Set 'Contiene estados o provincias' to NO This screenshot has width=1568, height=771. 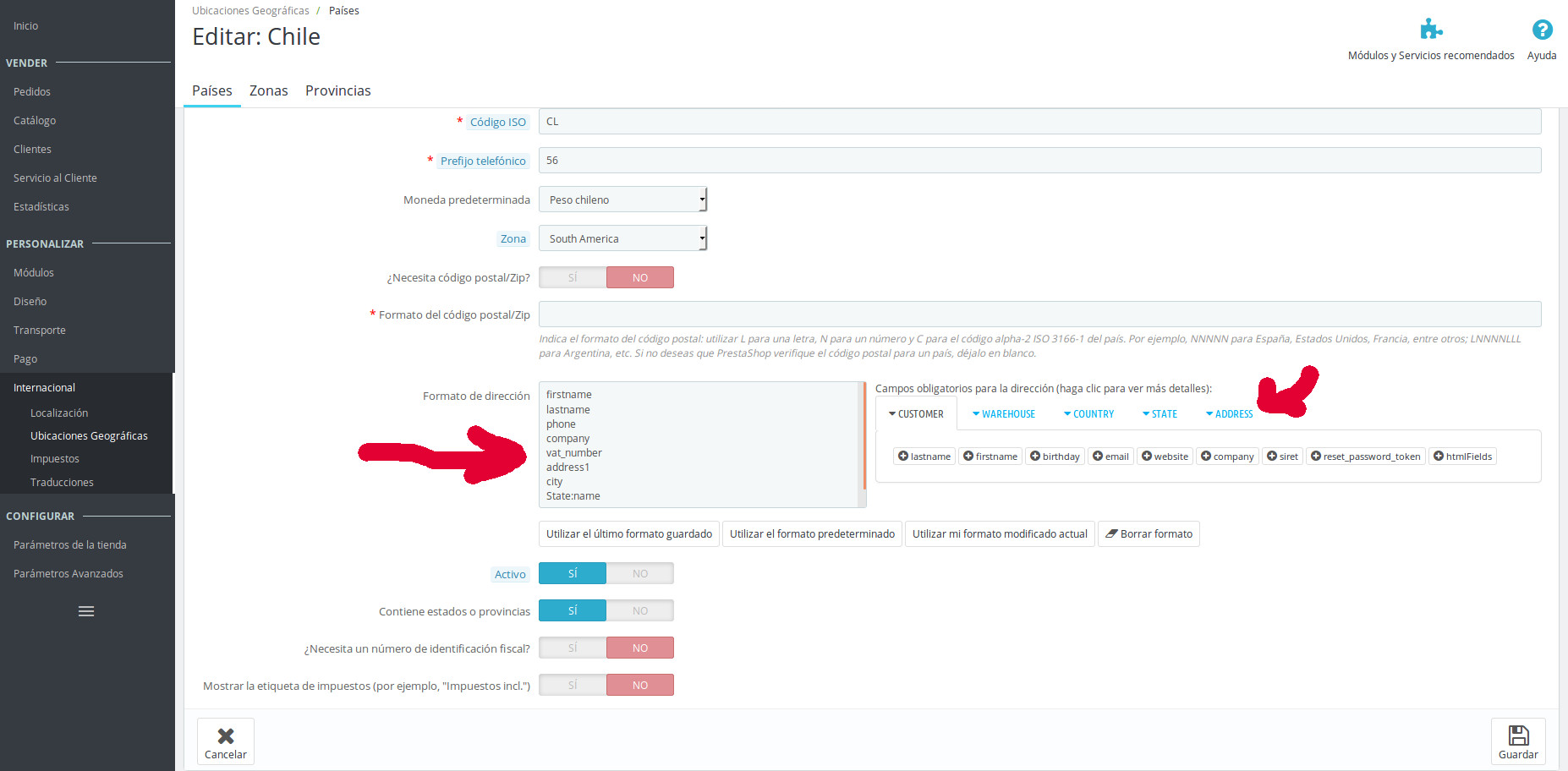pos(640,610)
